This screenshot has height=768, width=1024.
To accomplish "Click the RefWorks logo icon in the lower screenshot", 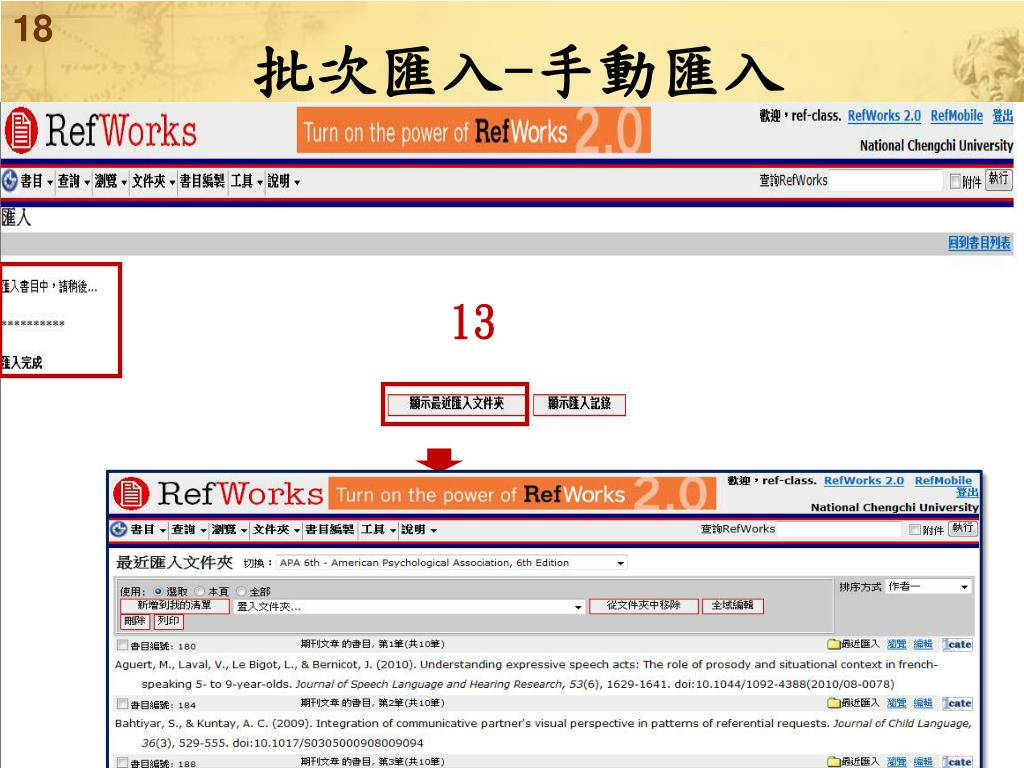I will [x=131, y=493].
